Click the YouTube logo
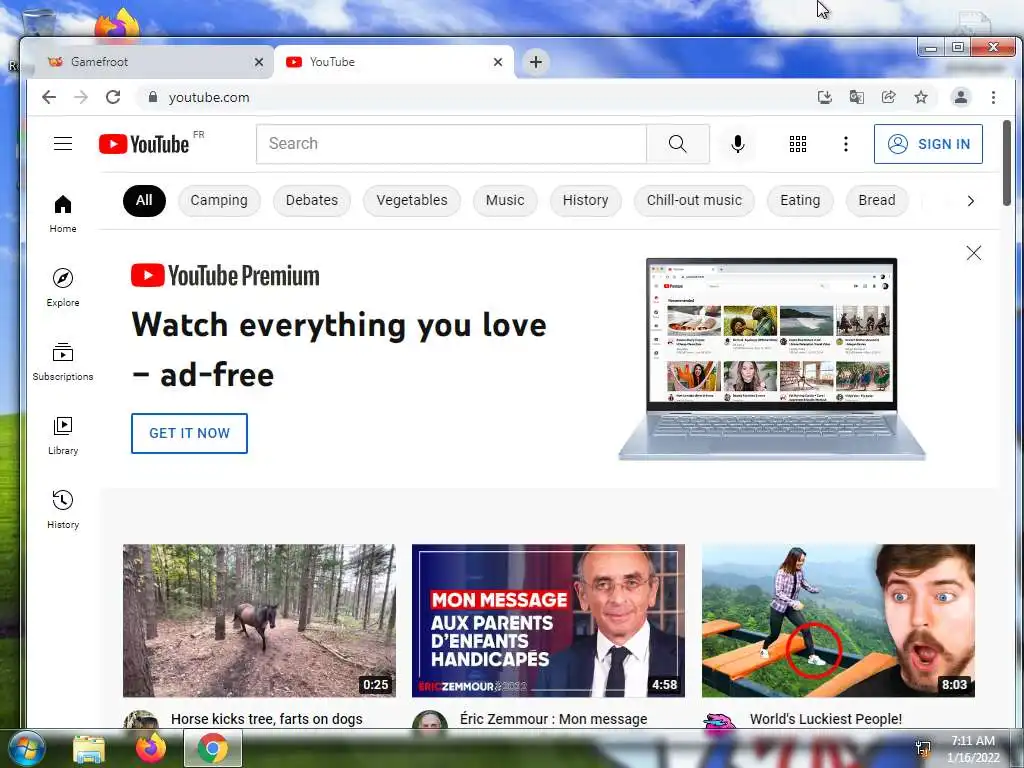1024x768 pixels. [144, 144]
